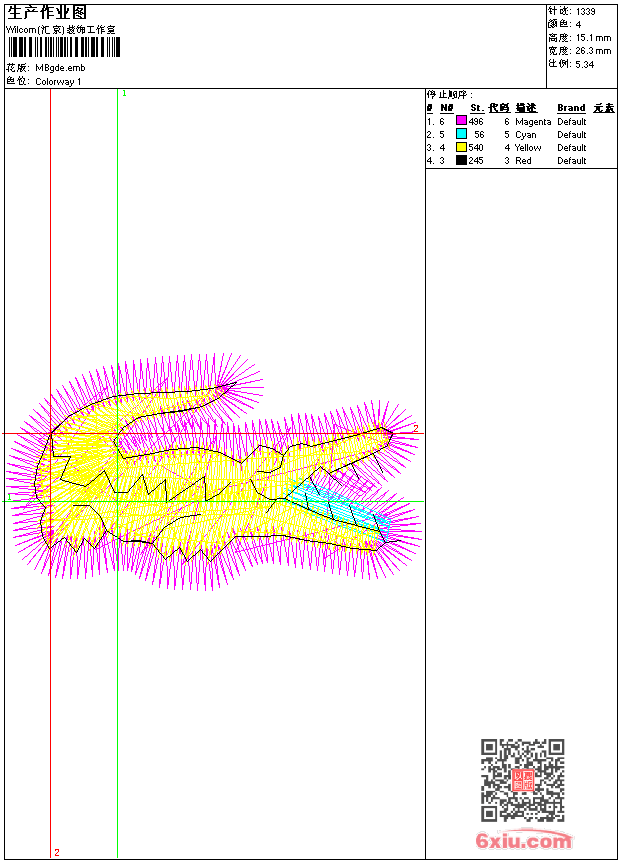Select the Cyan description text
The image size is (620, 860).
(526, 134)
